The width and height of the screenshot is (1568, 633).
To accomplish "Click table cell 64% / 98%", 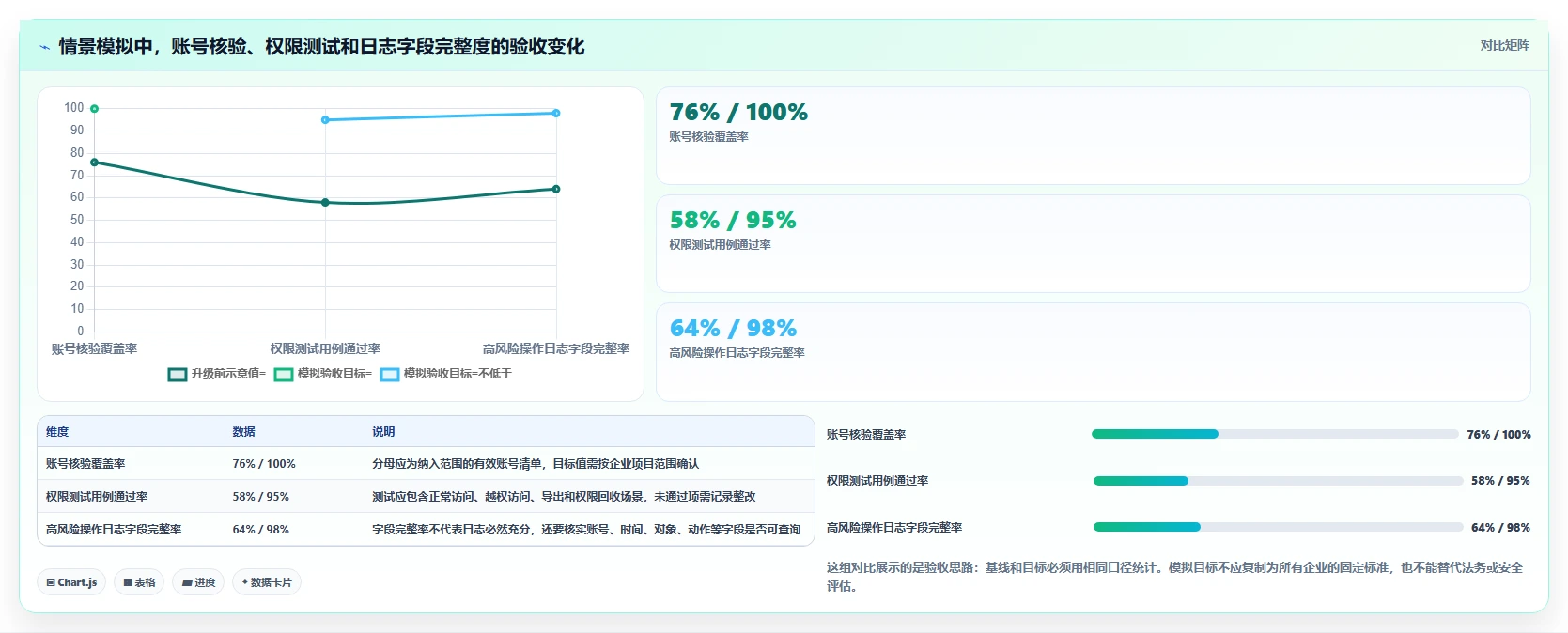I will click(x=261, y=530).
